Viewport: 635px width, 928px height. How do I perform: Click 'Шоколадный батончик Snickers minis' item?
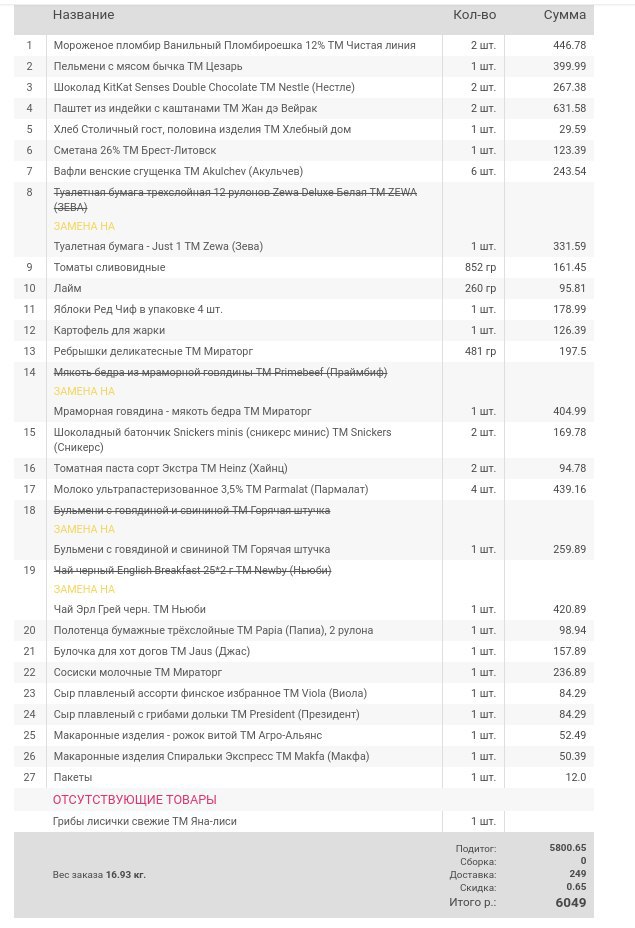tap(223, 440)
